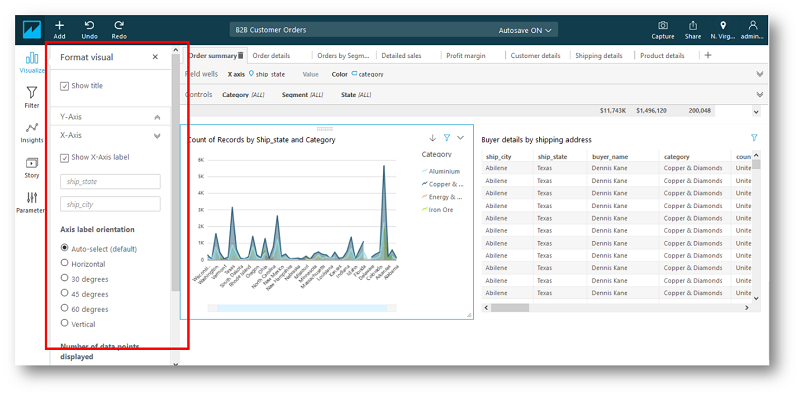Click the Undo icon
Screen dimensions: 800x396
(x=89, y=25)
